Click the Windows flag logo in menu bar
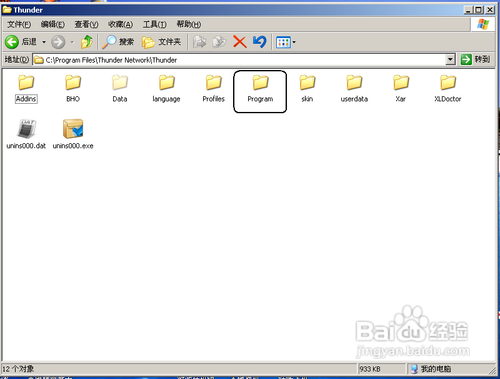 point(483,24)
